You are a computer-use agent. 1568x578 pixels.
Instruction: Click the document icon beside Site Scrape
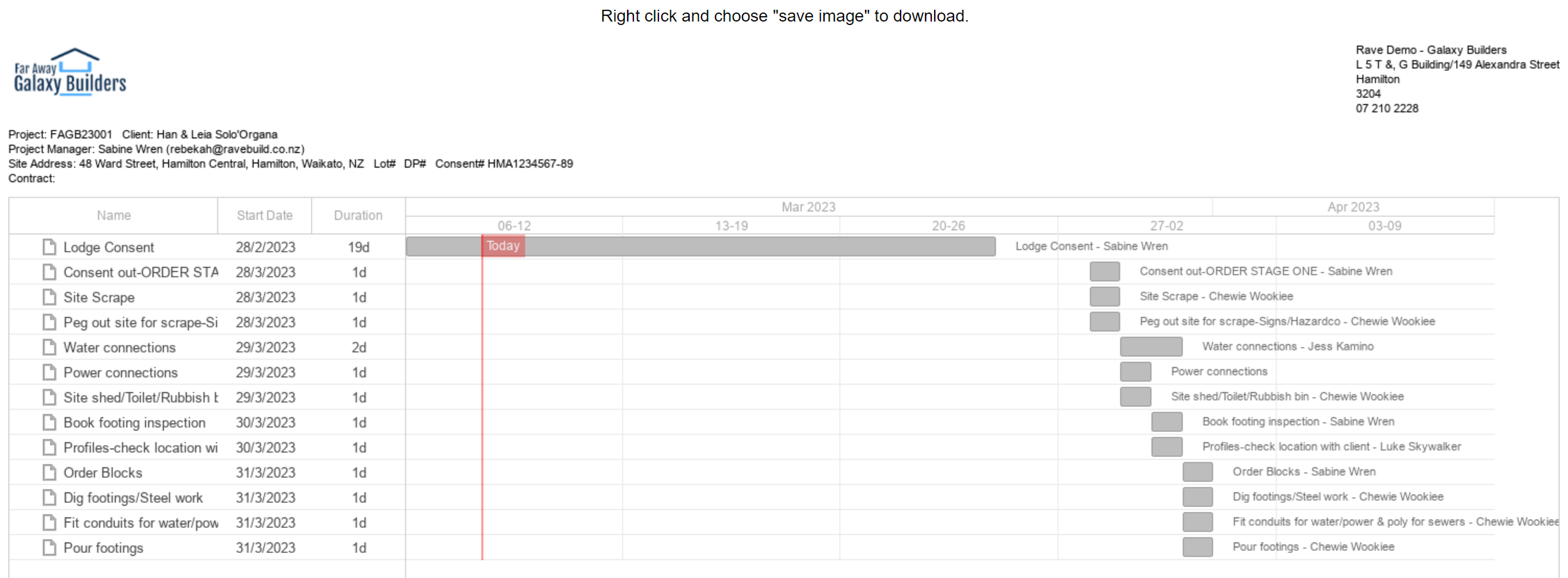coord(49,297)
